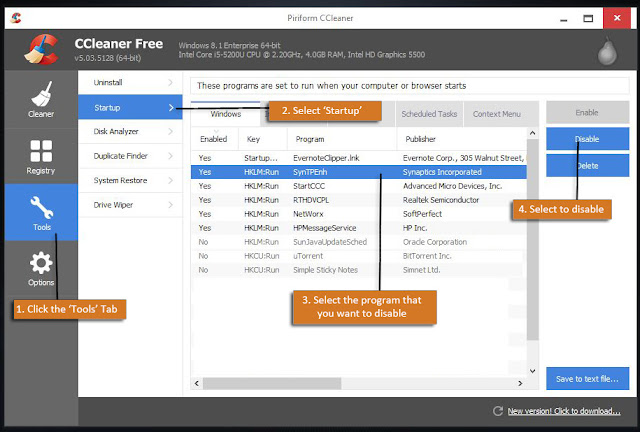Click the refresh icon beside new version link

click(498, 411)
